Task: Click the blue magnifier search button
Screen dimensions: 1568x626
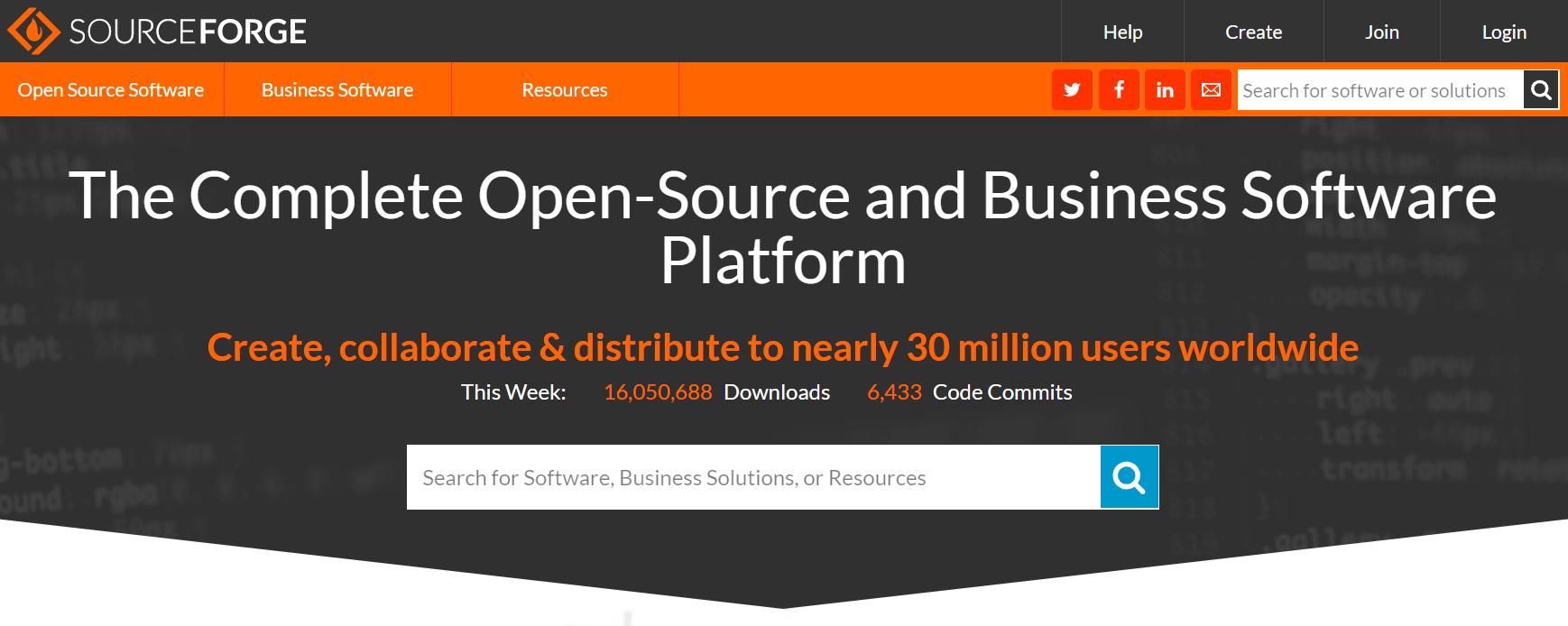Action: point(1129,477)
